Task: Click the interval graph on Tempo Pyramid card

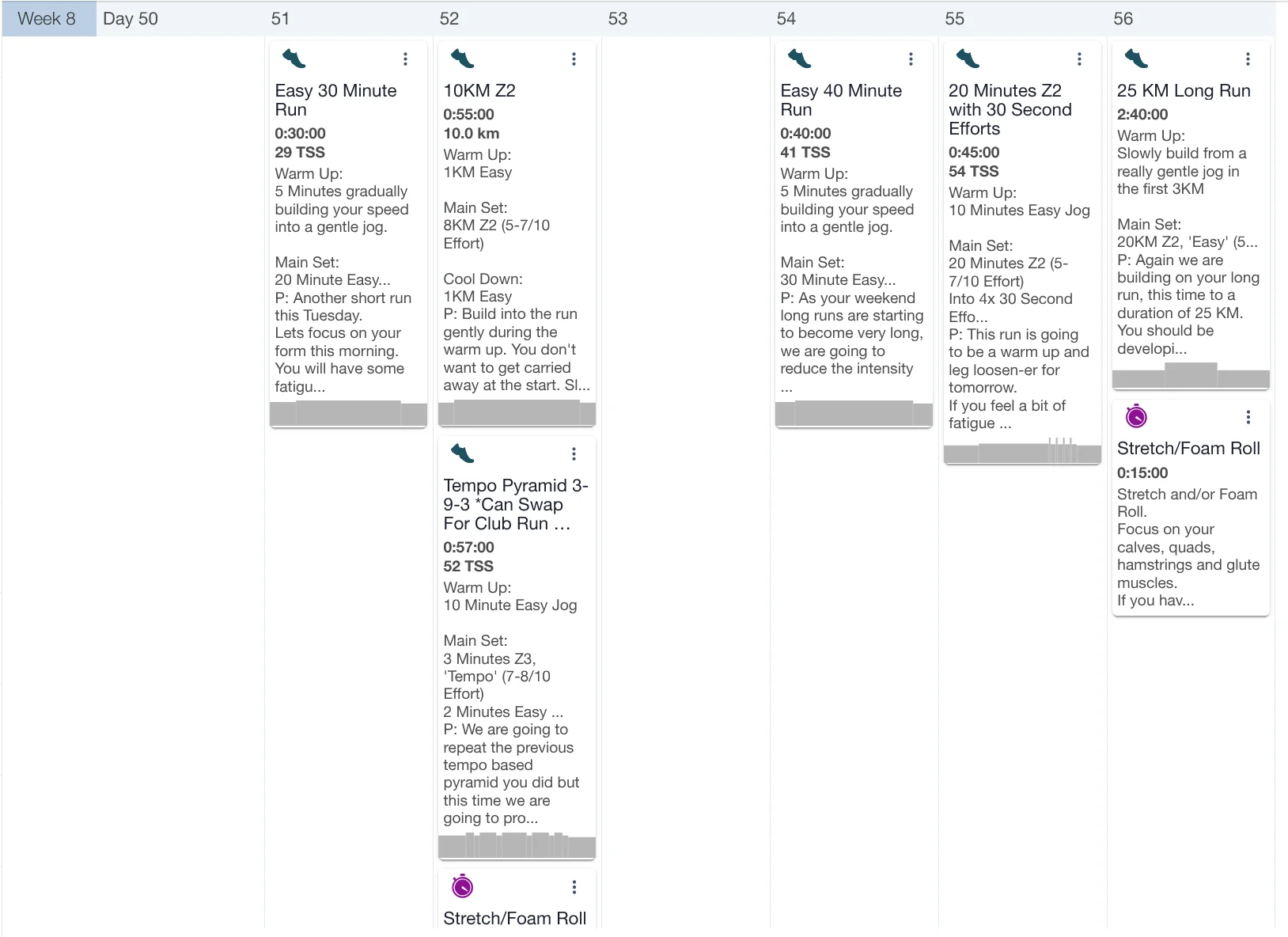Action: [517, 845]
